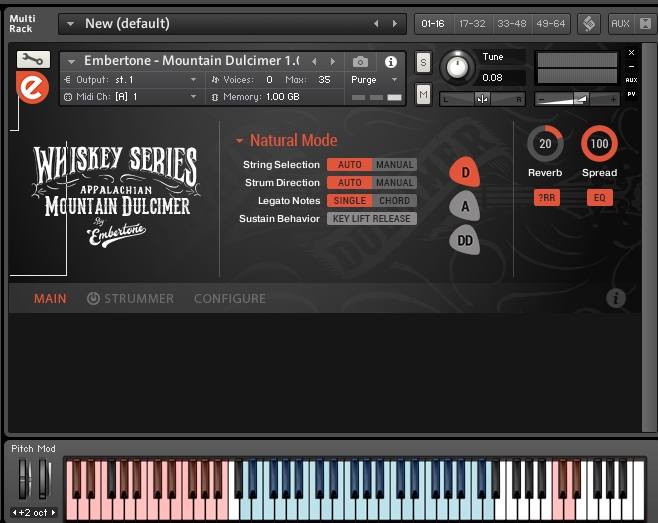The image size is (658, 523).
Task: Mute the instrument with M button
Action: 423,94
